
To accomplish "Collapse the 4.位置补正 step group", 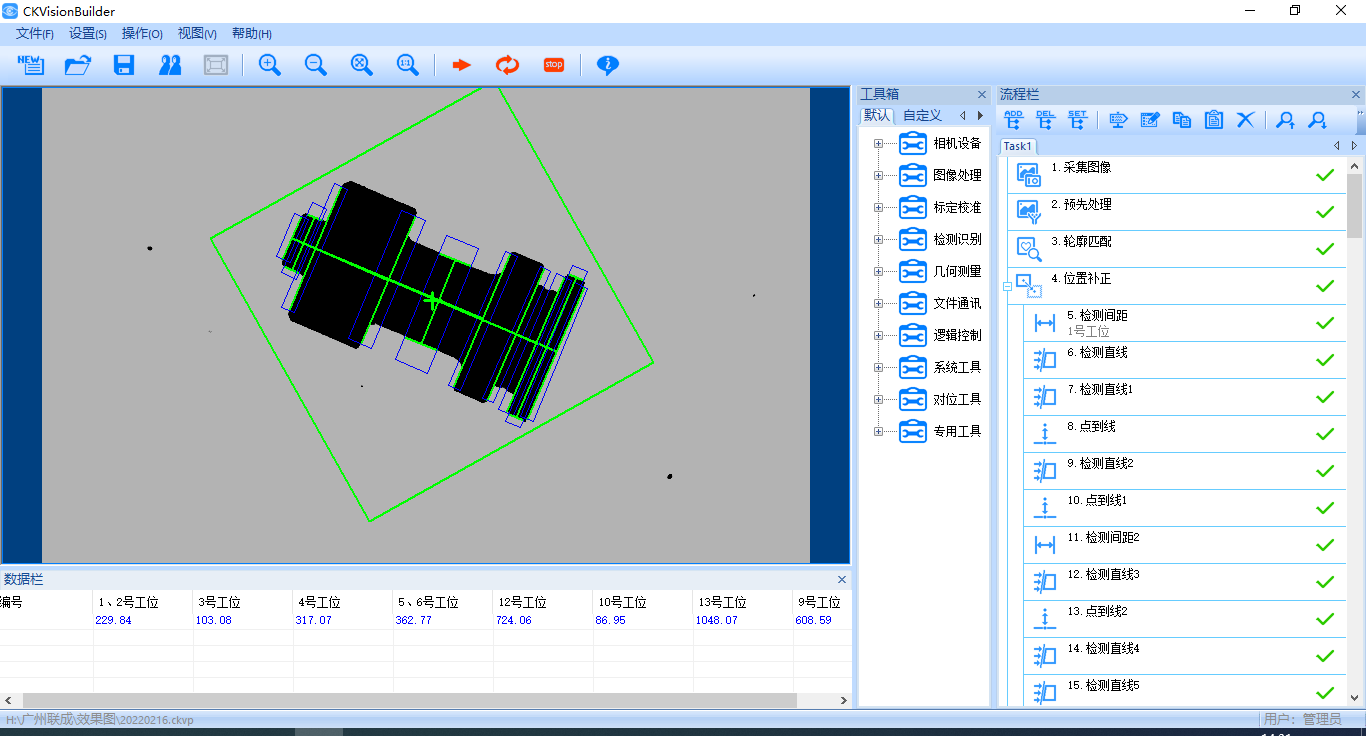I will click(x=1008, y=286).
